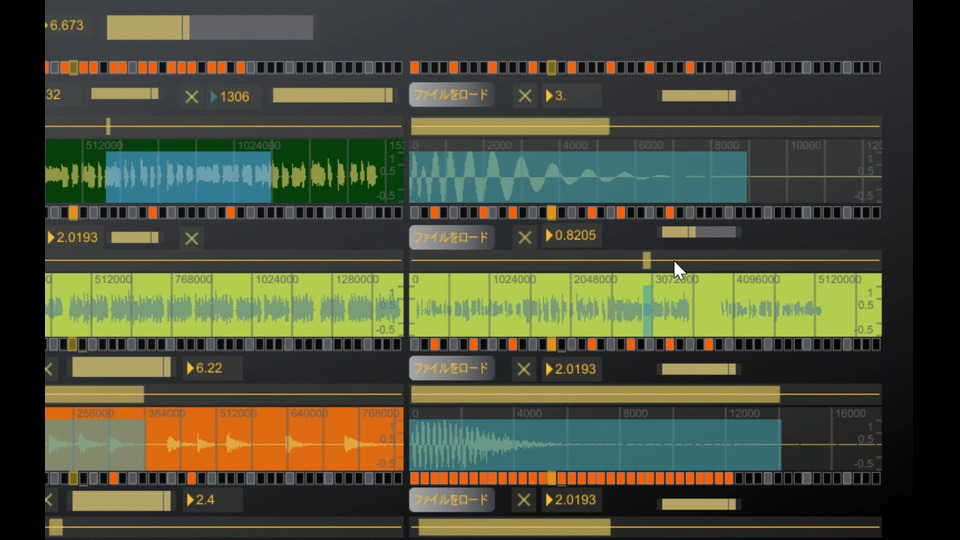Click the triangle of the 2.4 number box
The height and width of the screenshot is (540, 960).
coord(190,500)
